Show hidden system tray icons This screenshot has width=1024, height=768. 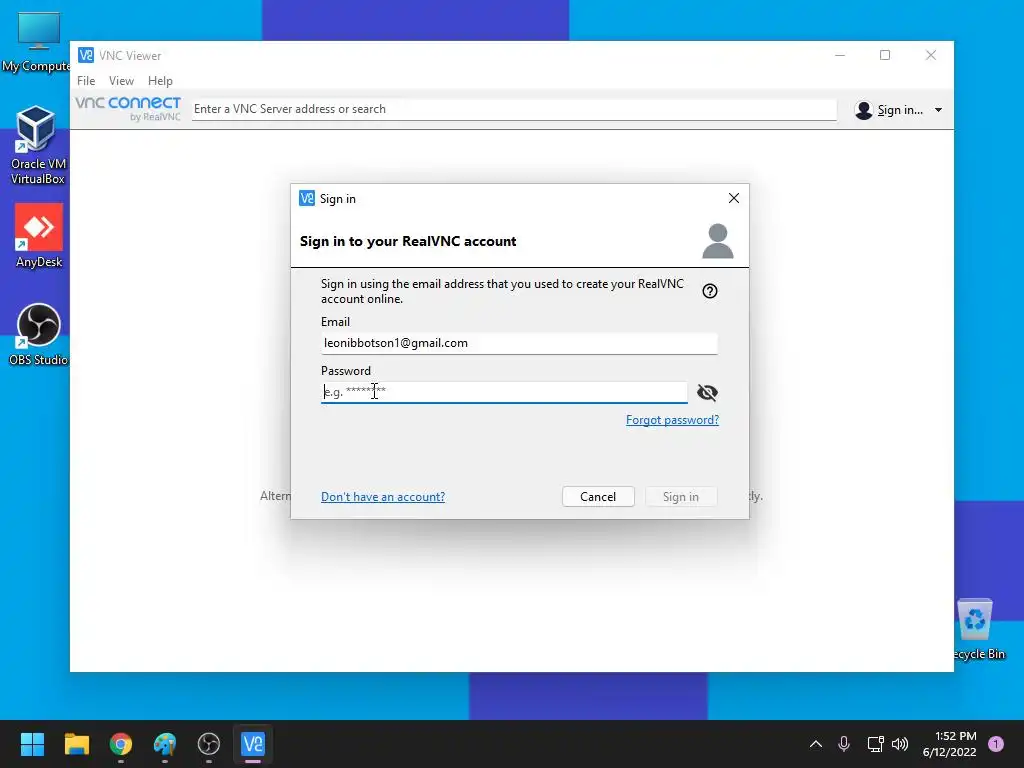816,744
